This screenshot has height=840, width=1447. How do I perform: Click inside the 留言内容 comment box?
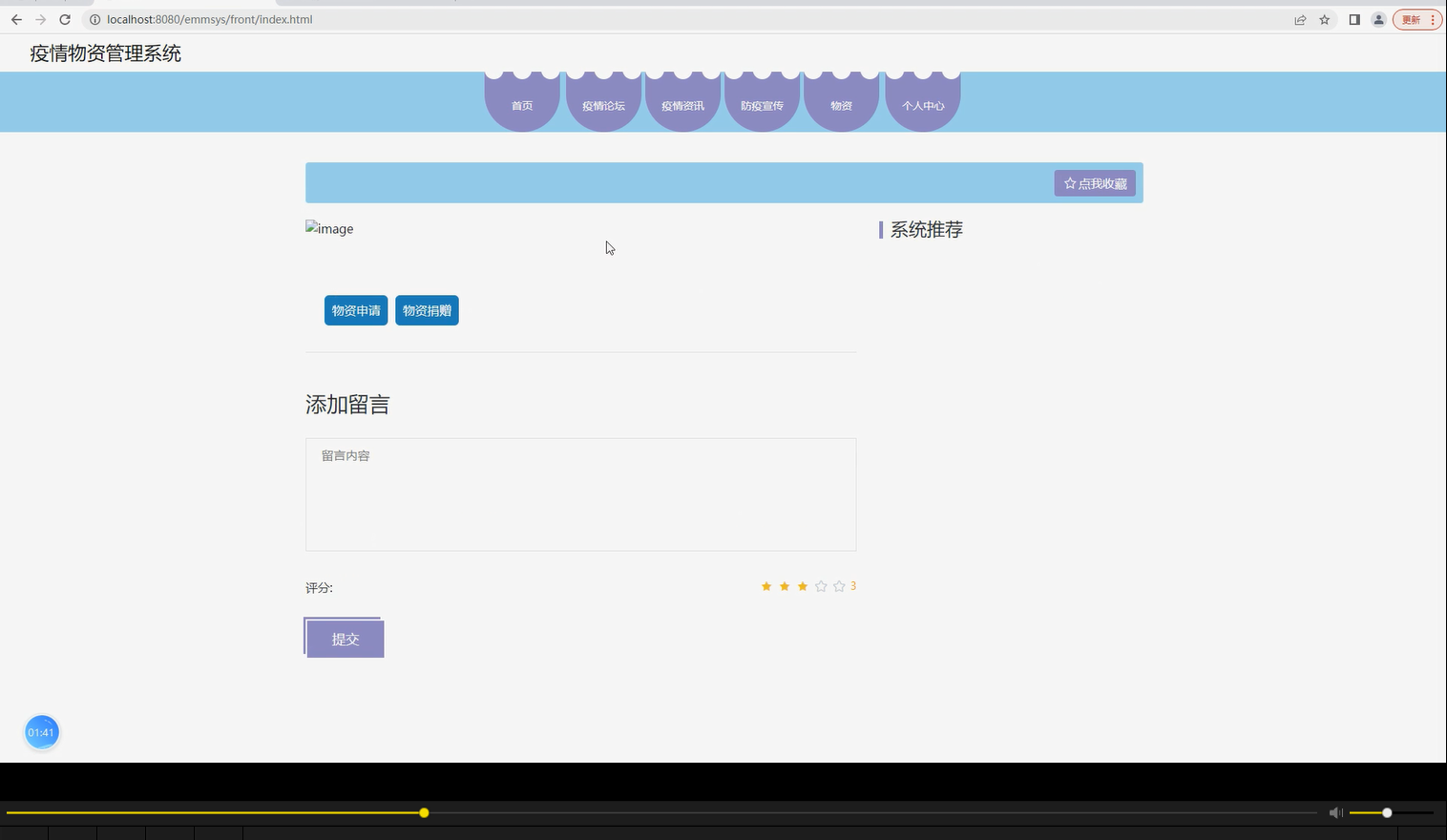(579, 493)
